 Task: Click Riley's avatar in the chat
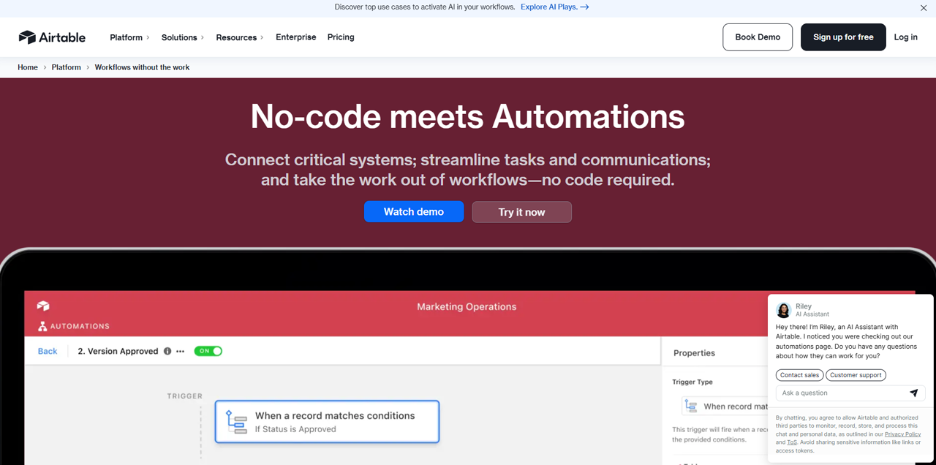783,310
